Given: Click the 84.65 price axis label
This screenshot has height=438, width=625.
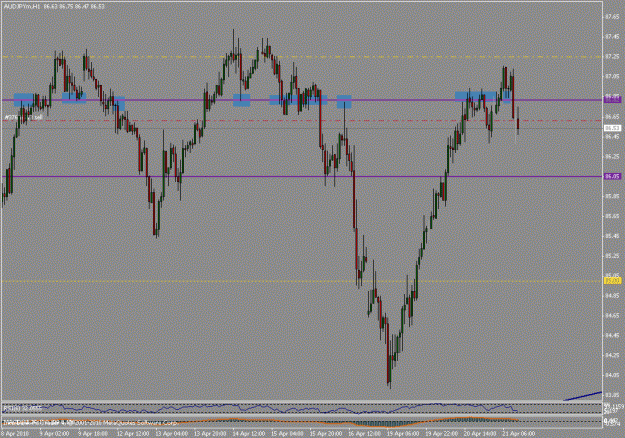Looking at the screenshot, I should pyautogui.click(x=612, y=316).
